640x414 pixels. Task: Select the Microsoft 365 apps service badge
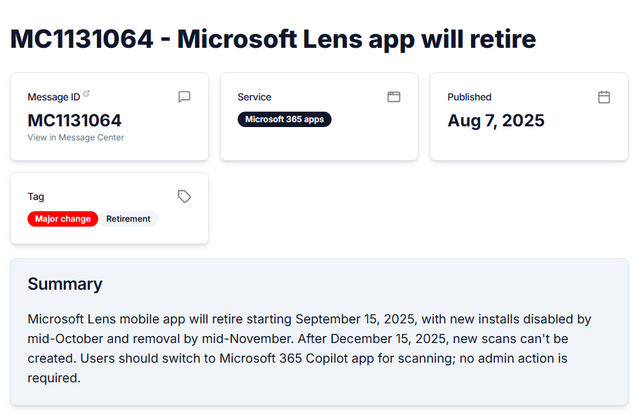click(284, 119)
